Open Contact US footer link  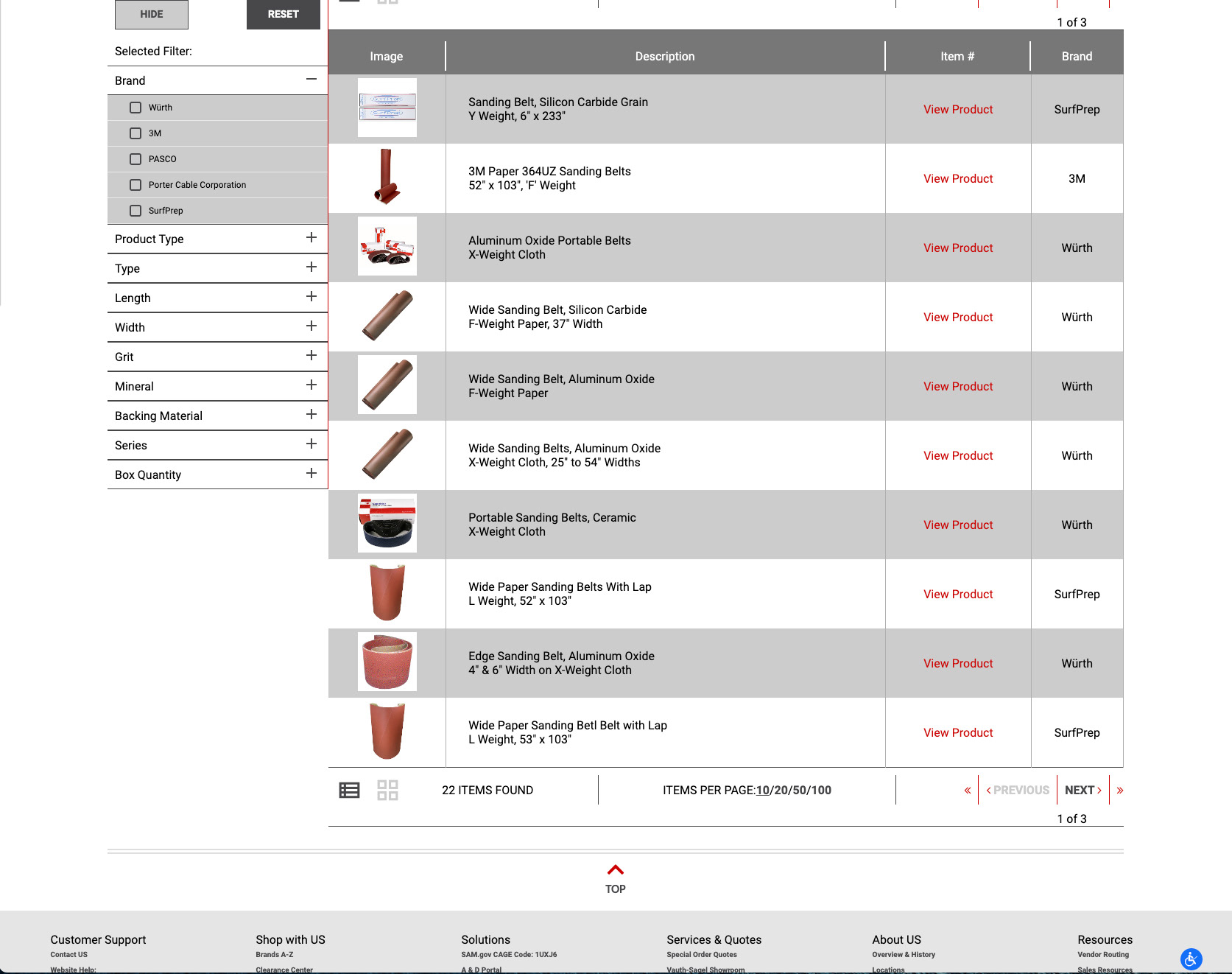(x=69, y=954)
